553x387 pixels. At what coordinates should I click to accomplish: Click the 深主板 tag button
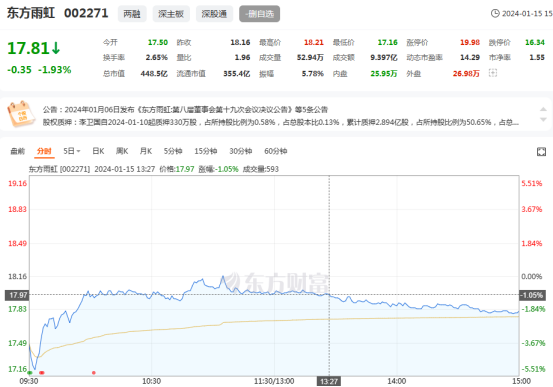(171, 14)
